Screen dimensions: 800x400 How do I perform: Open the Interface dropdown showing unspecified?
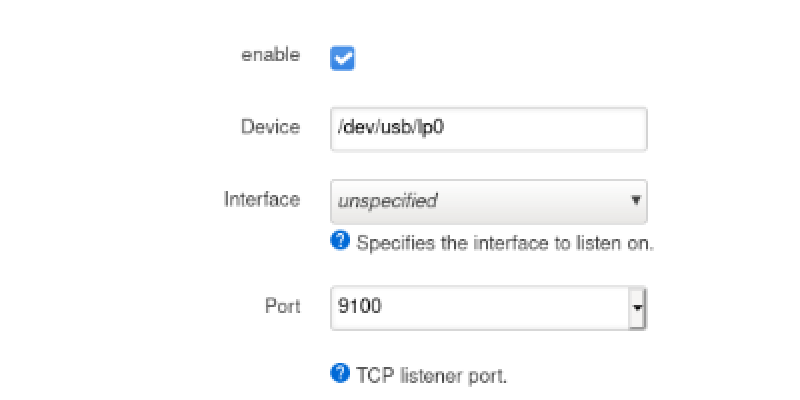click(x=488, y=201)
